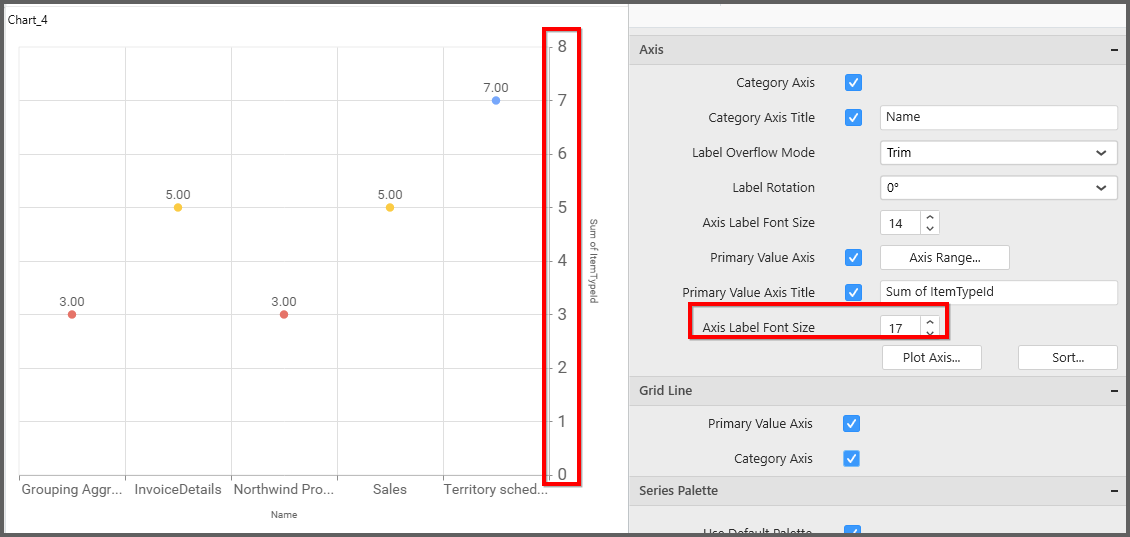This screenshot has height=537, width=1130.
Task: Open the Label Rotation dropdown
Action: pyautogui.click(x=998, y=188)
